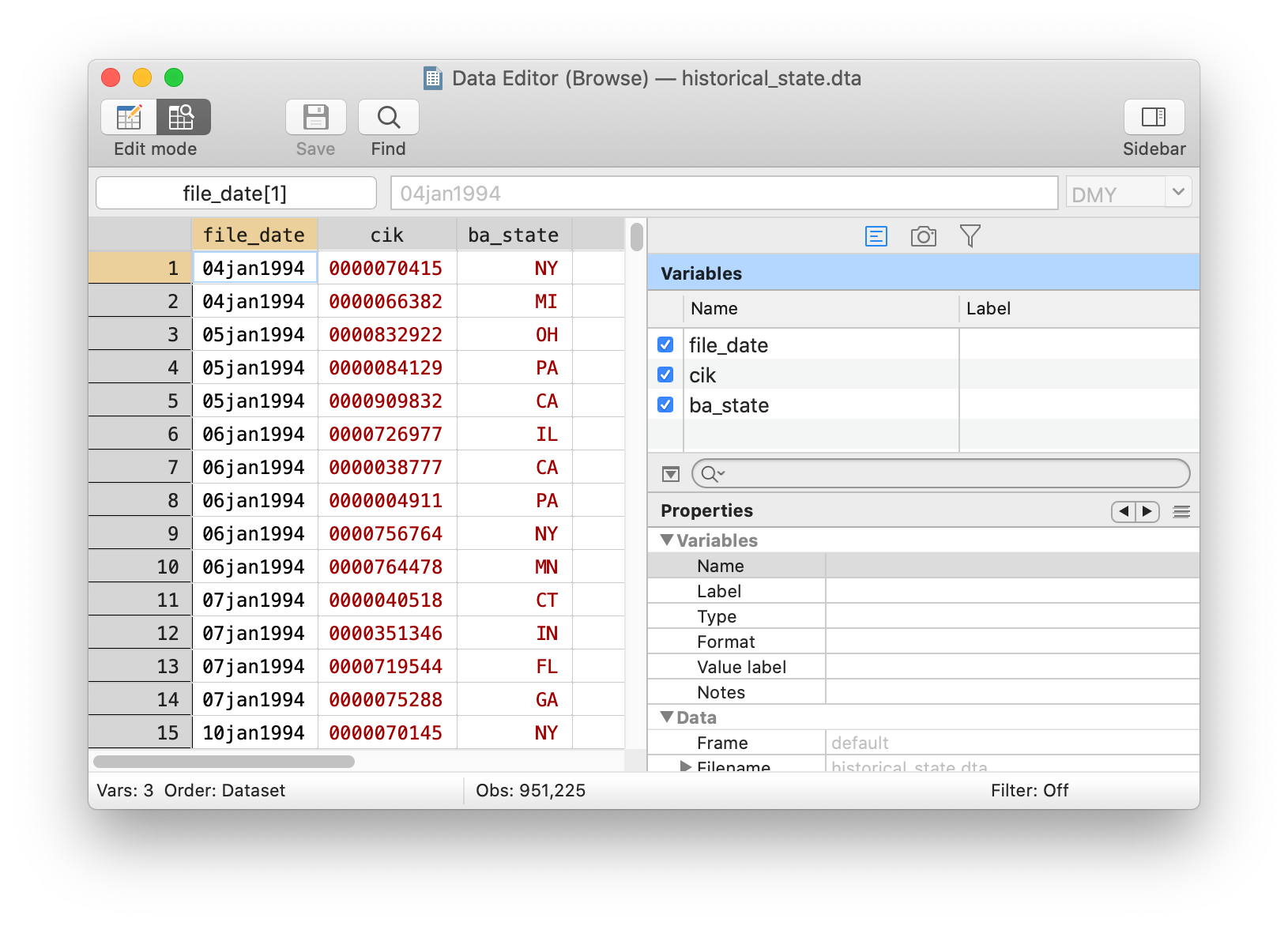Image resolution: width=1288 pixels, height=926 pixels.
Task: Select the ba_state column header
Action: click(x=514, y=235)
